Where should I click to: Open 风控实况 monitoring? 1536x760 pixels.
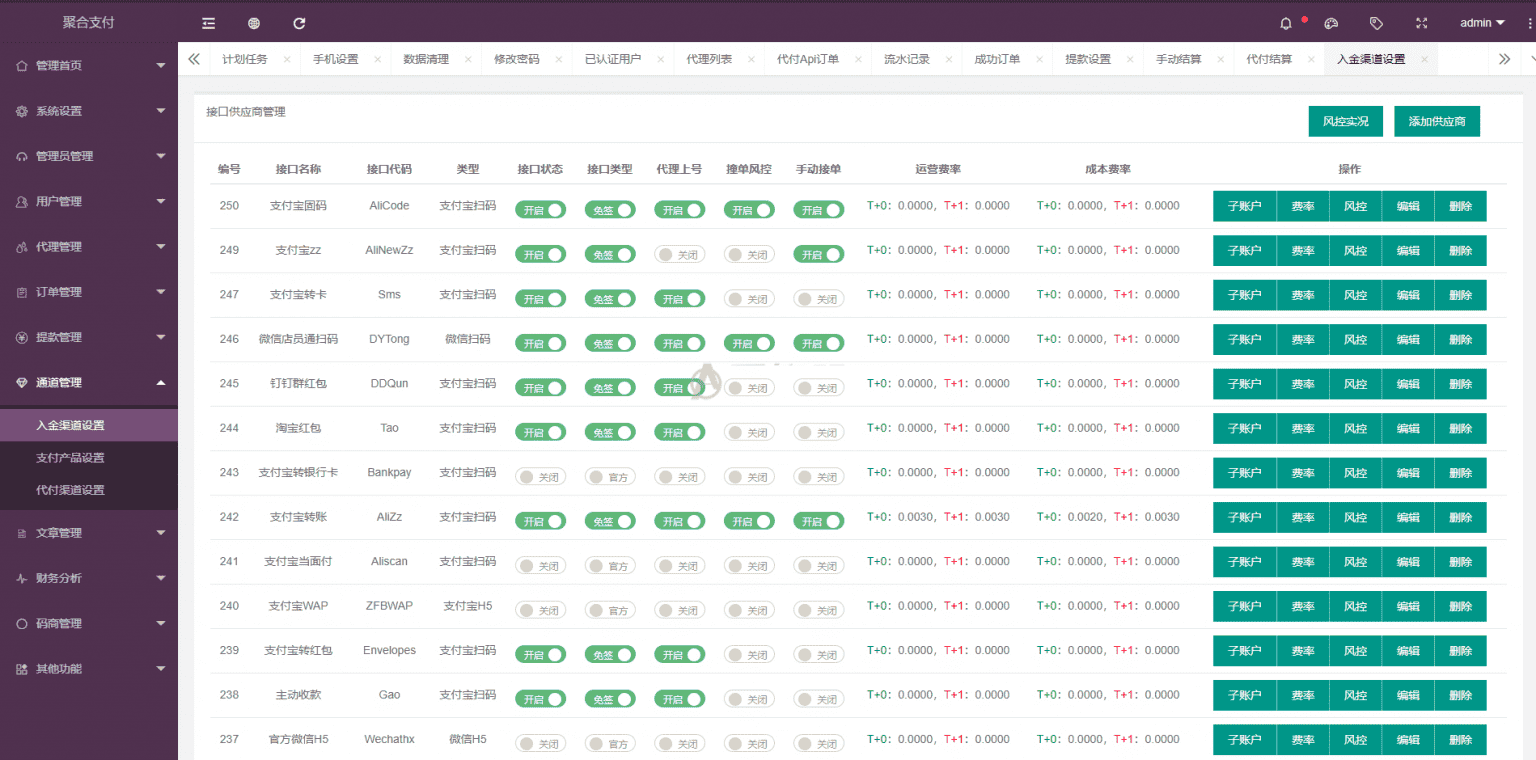1345,120
